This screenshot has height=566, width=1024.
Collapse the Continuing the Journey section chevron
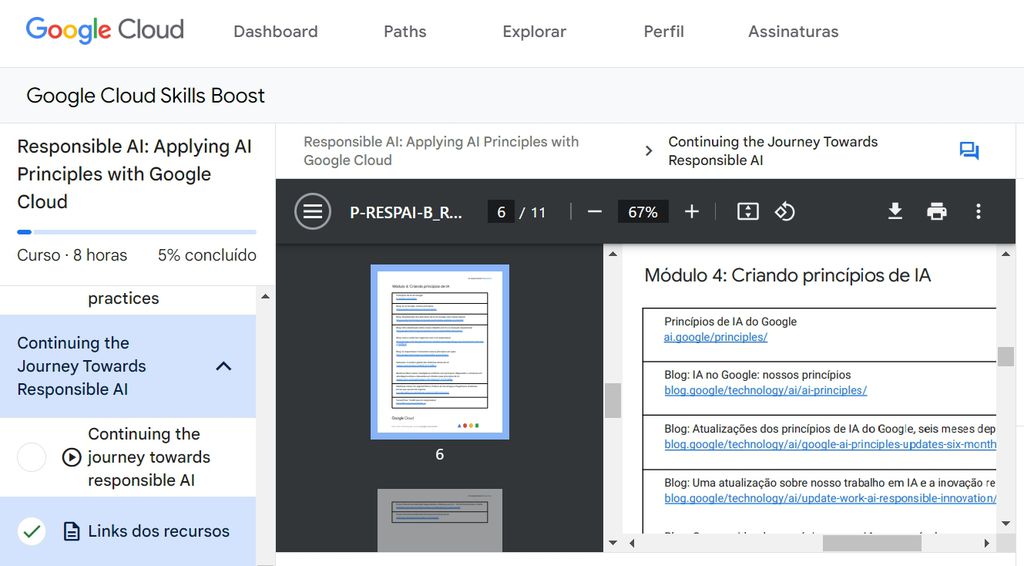pos(223,366)
